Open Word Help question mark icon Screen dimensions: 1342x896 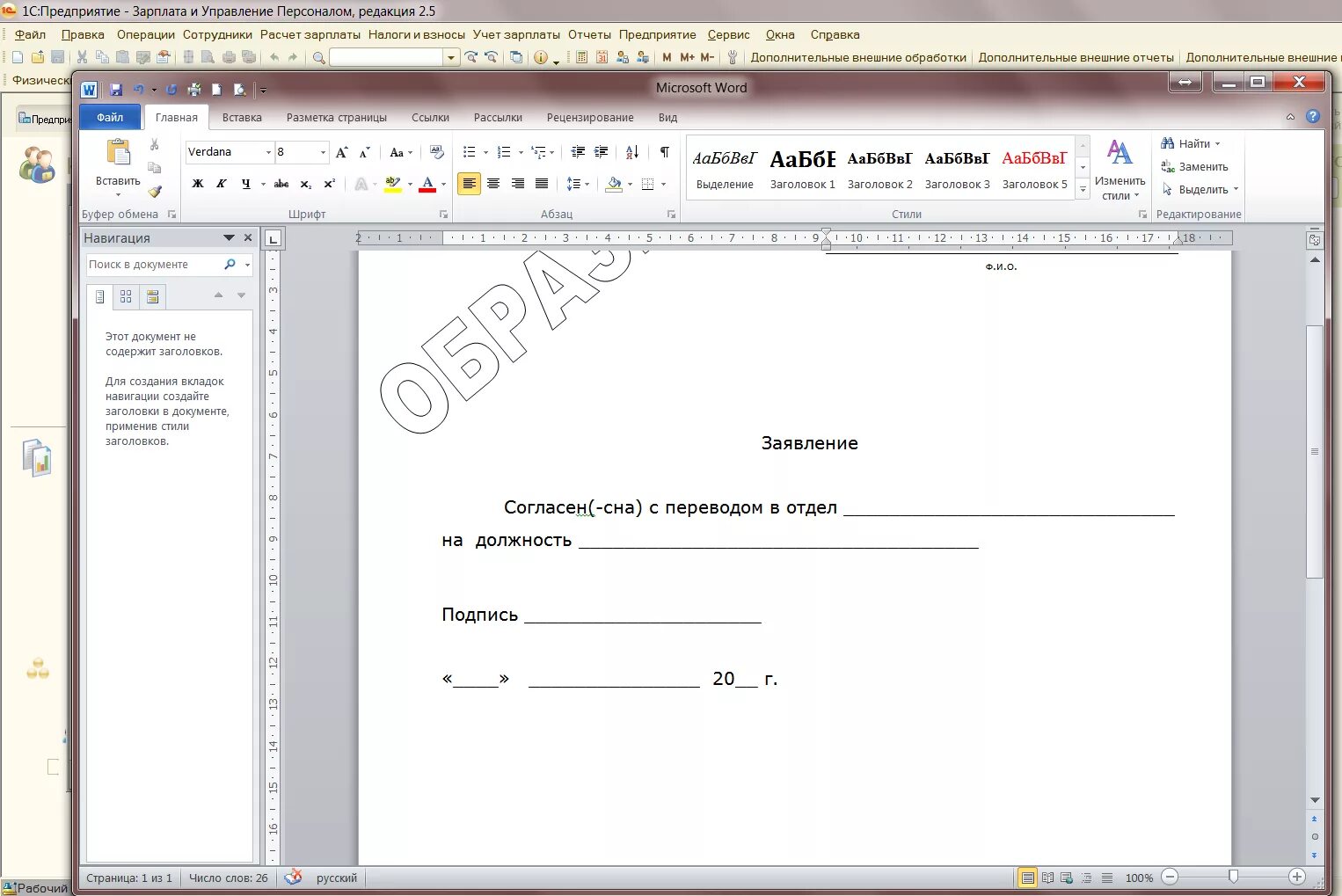pyautogui.click(x=1313, y=116)
